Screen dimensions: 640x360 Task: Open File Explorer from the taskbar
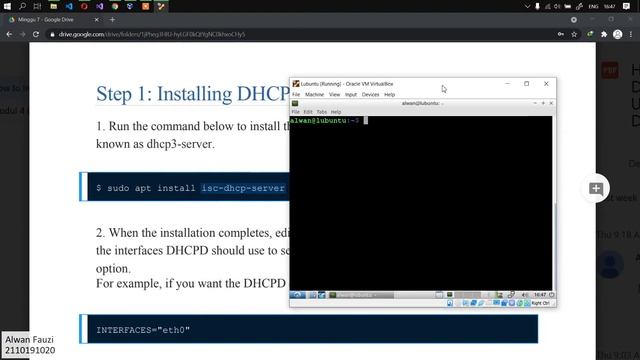[53, 6]
